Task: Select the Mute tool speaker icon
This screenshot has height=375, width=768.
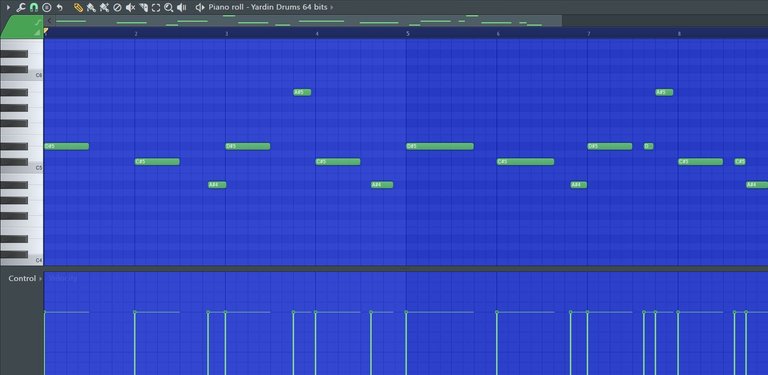Action: pos(130,7)
